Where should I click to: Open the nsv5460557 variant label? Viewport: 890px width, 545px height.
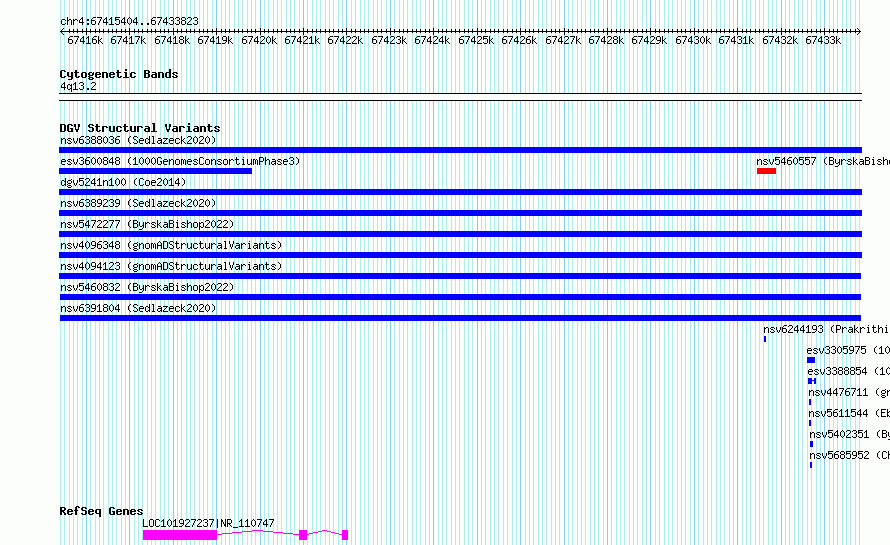pos(823,161)
